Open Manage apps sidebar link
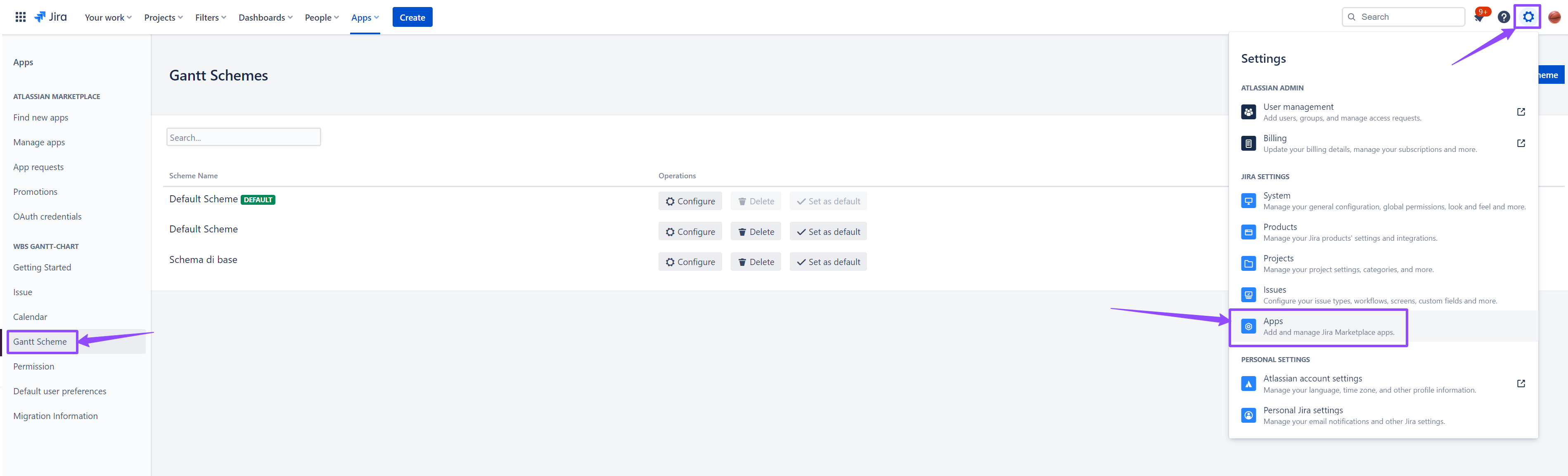 [39, 142]
